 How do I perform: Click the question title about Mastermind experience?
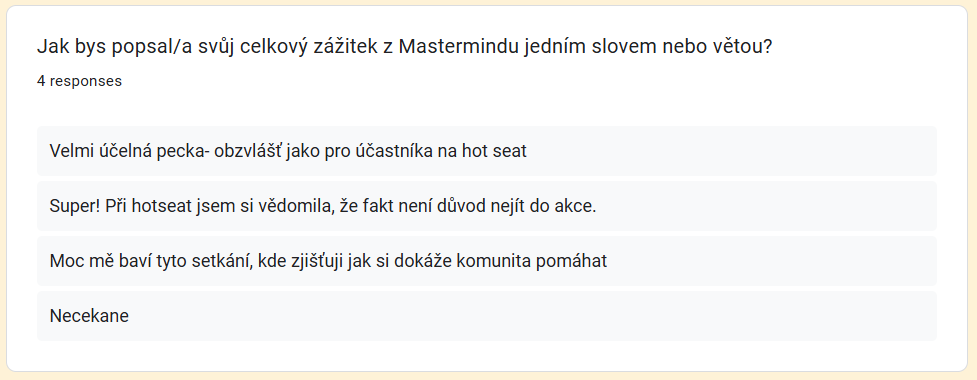pos(404,47)
